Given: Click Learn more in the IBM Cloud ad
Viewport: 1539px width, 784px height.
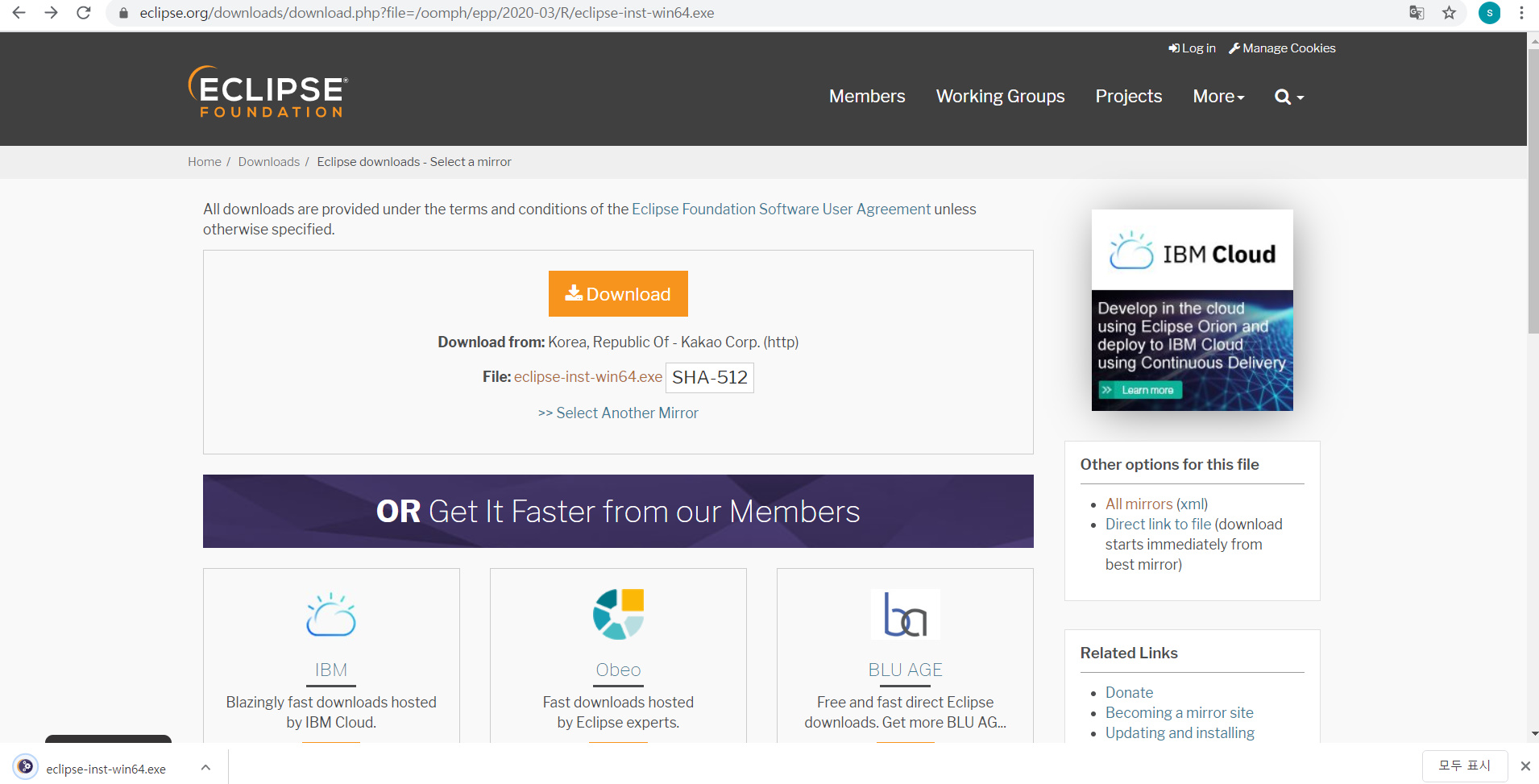Looking at the screenshot, I should (x=1141, y=390).
